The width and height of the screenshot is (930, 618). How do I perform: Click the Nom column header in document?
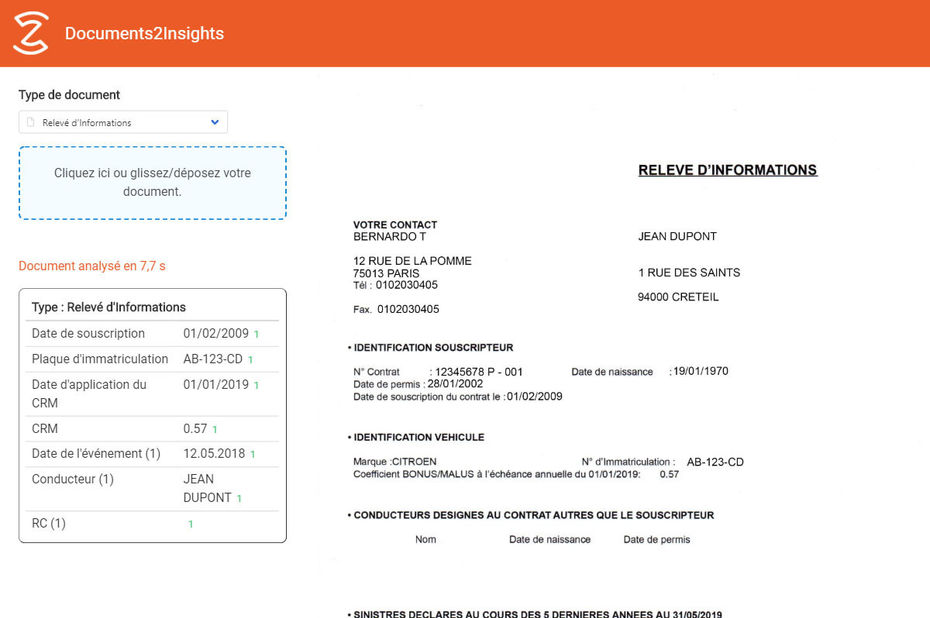click(426, 539)
